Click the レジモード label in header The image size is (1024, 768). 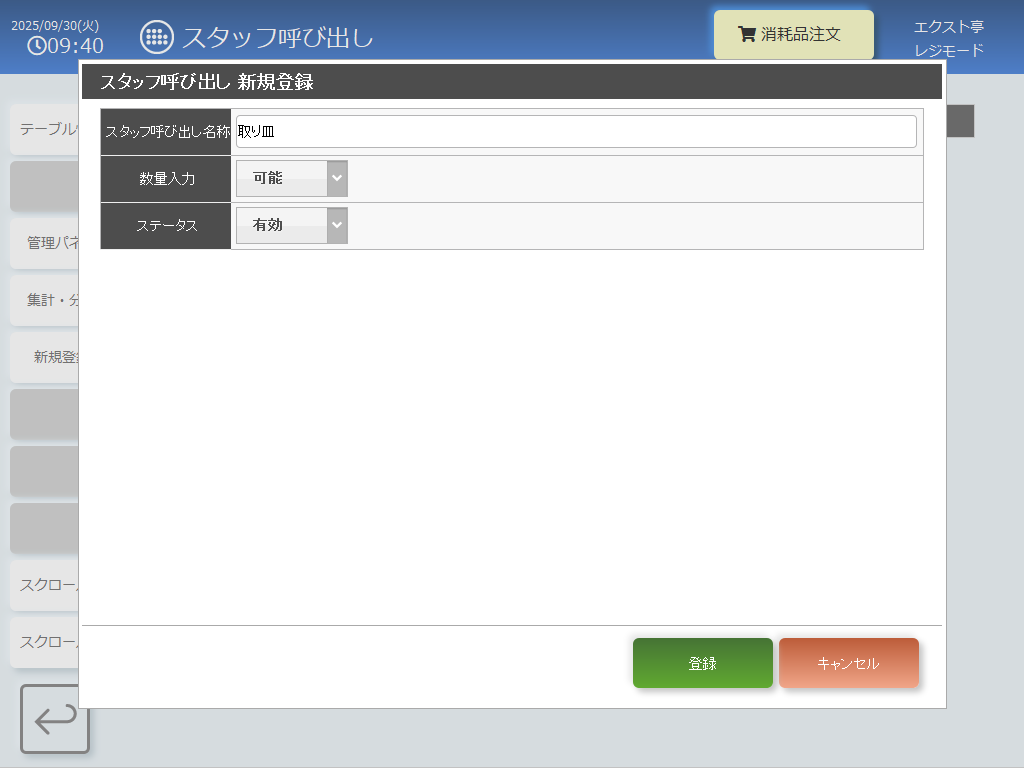(948, 50)
